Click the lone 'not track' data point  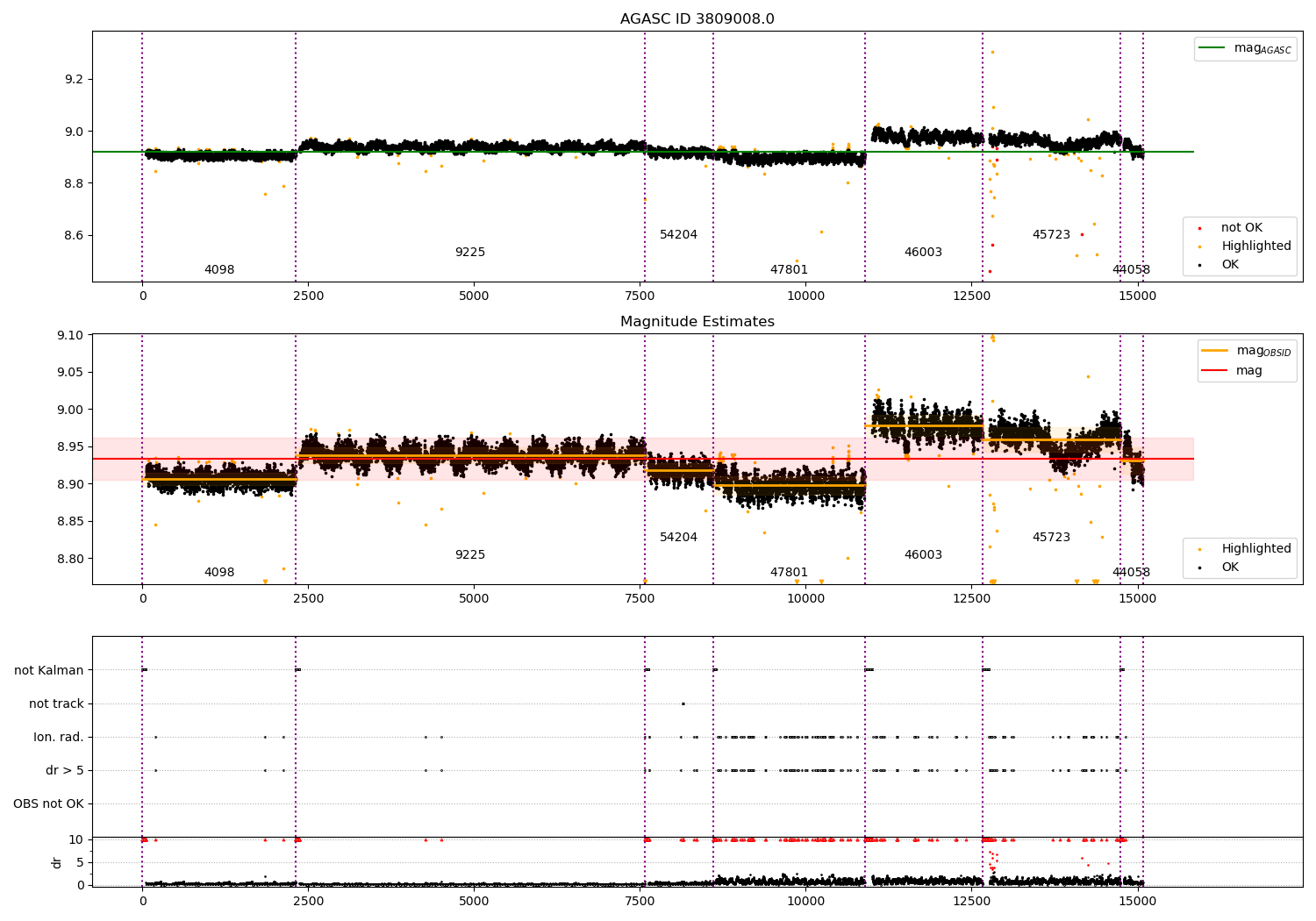[x=683, y=703]
